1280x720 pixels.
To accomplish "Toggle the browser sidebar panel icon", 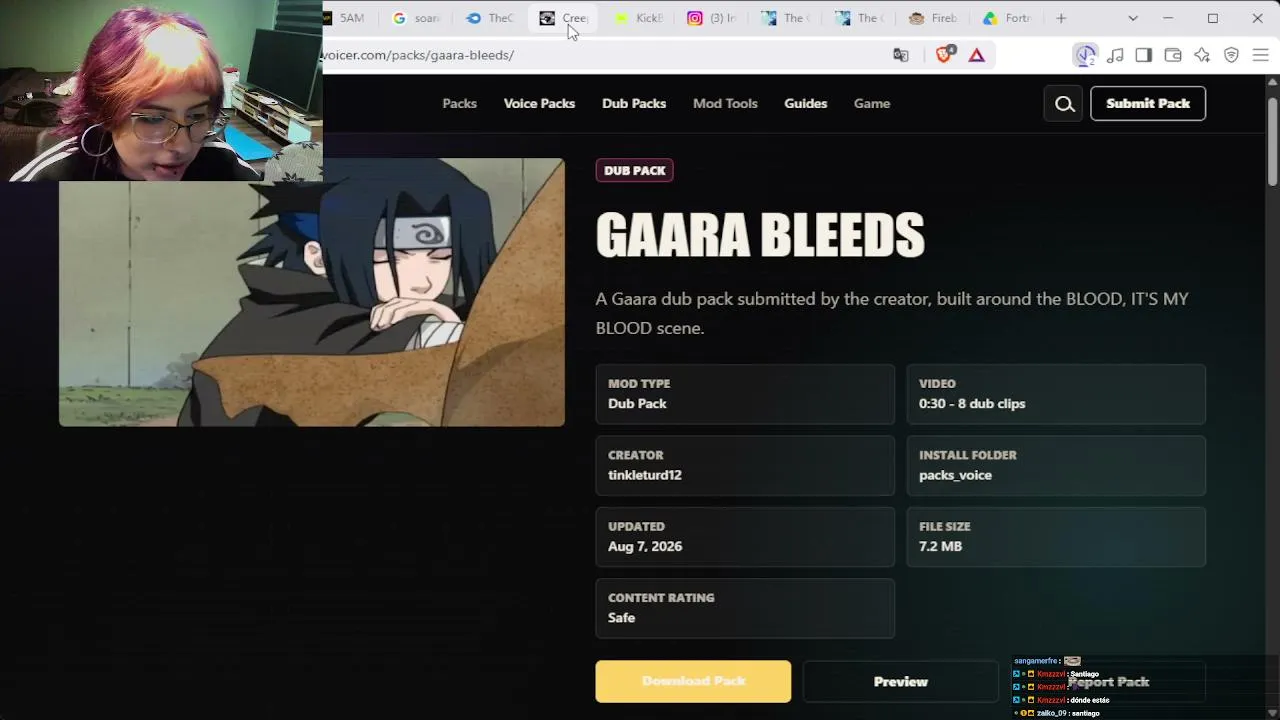I will click(1144, 55).
